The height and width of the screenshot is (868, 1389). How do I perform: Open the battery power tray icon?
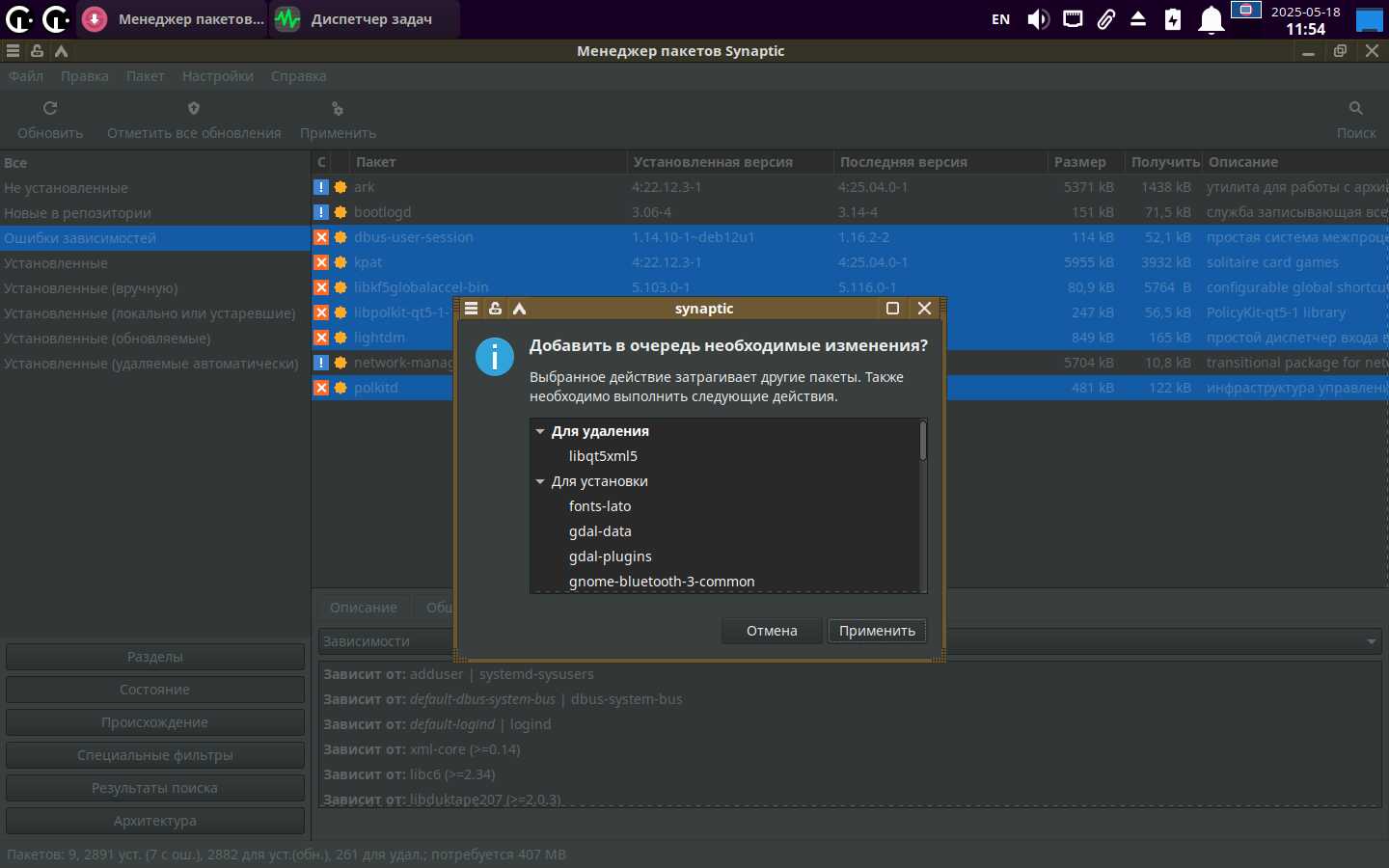[1173, 19]
